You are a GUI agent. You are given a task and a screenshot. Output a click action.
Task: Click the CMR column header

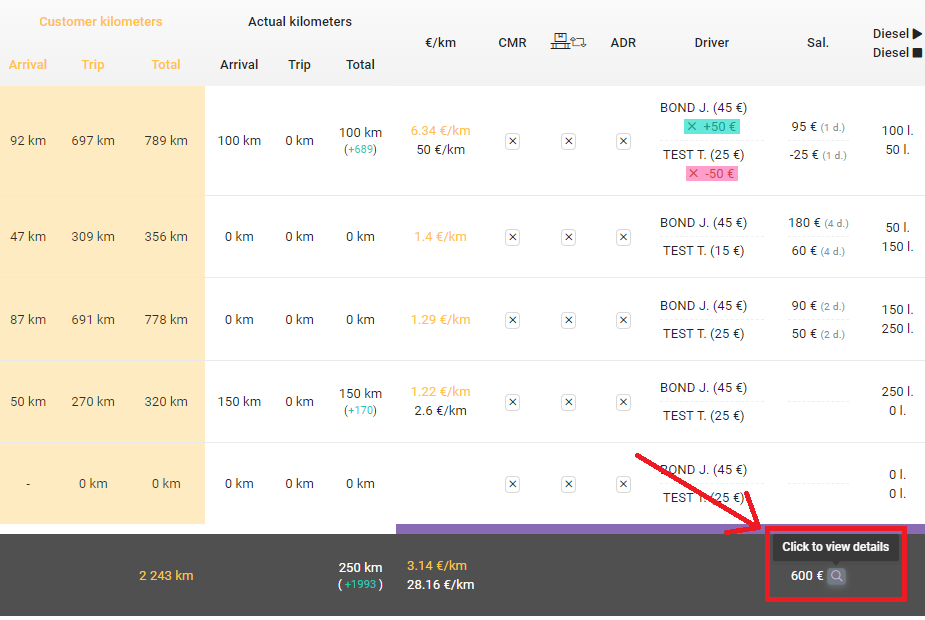[x=512, y=42]
